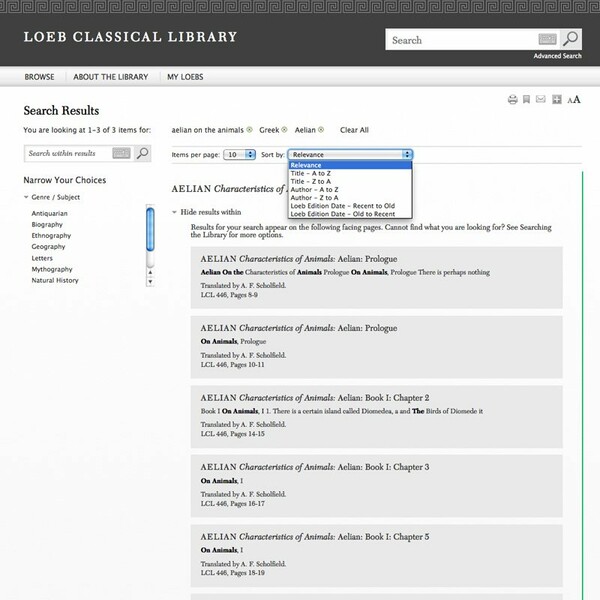Click the Sort by Relevance dropdown
This screenshot has height=600, width=600.
click(x=350, y=155)
